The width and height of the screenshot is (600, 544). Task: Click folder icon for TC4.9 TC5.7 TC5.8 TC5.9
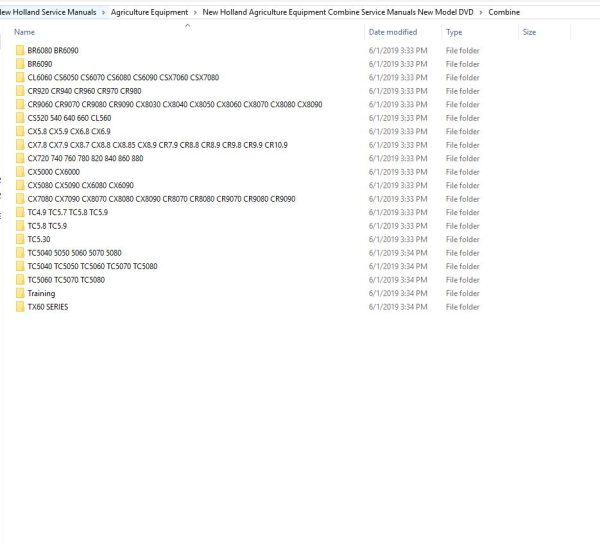(20, 212)
